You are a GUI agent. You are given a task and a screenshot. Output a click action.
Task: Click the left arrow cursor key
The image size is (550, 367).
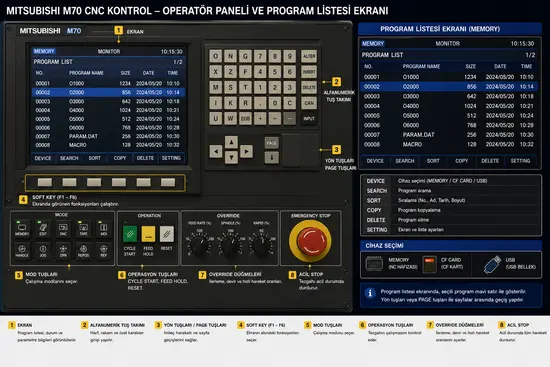tap(216, 152)
